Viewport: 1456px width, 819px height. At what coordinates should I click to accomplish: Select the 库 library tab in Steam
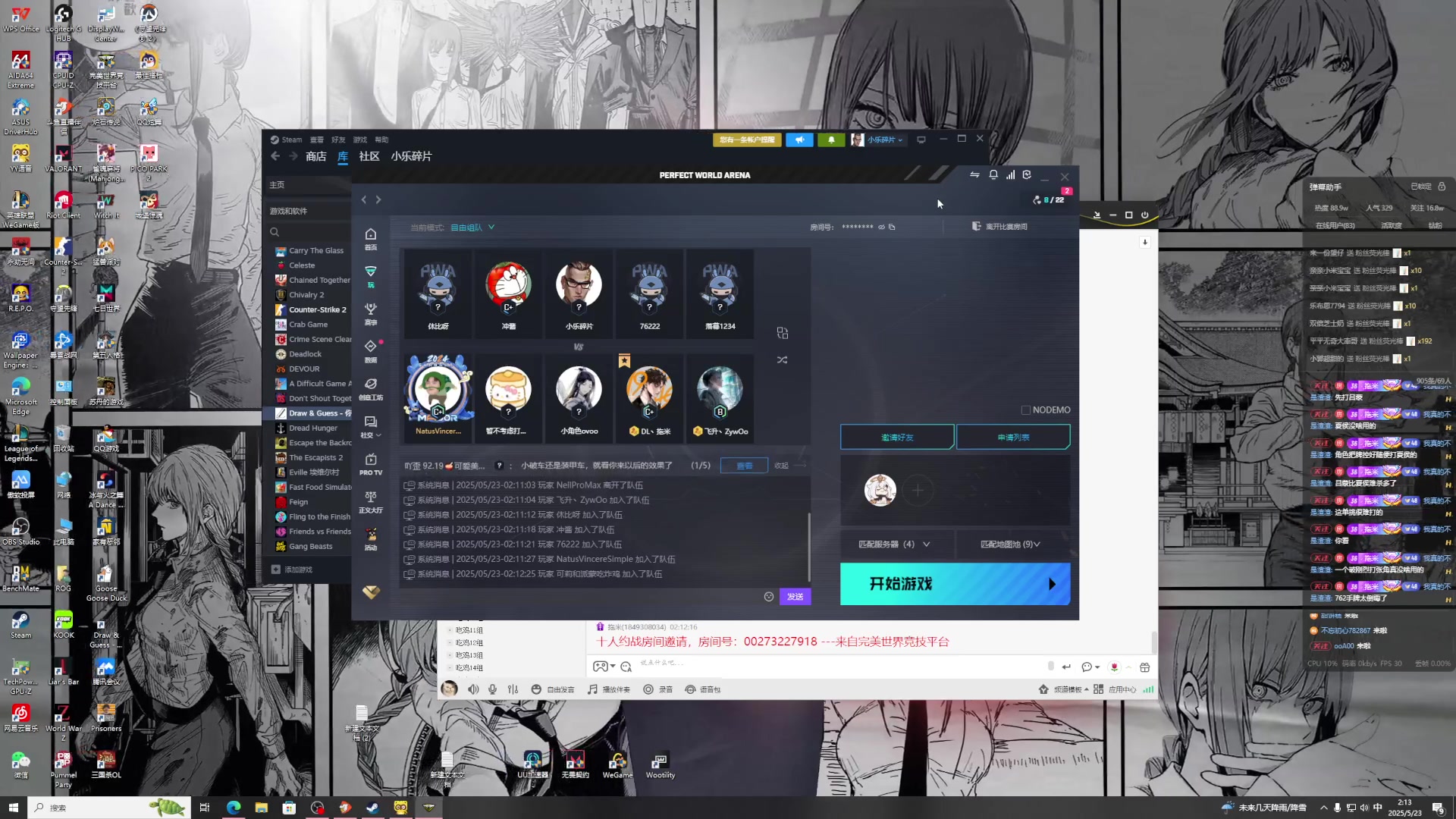(343, 156)
